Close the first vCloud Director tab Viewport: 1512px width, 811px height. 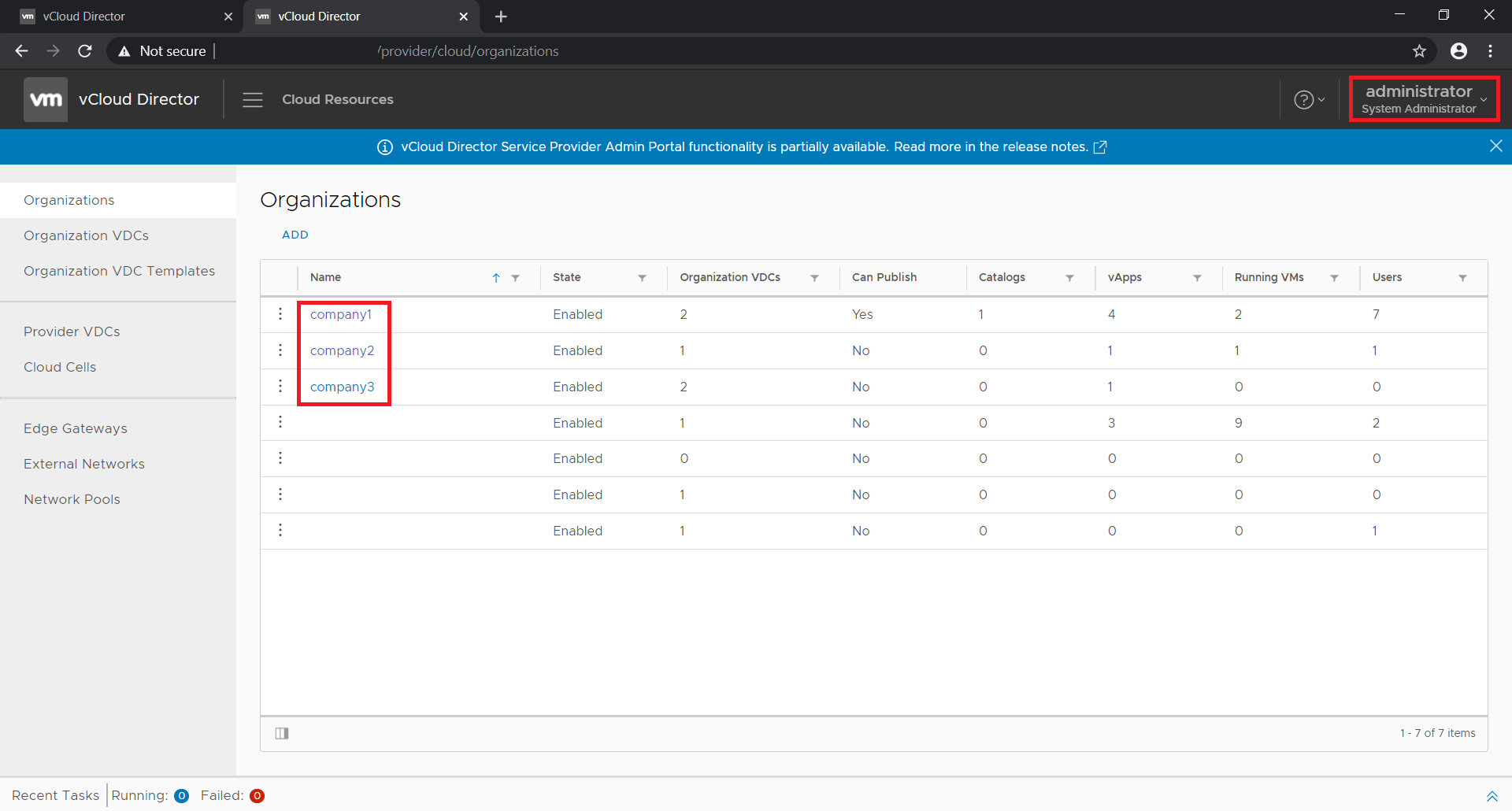[228, 17]
